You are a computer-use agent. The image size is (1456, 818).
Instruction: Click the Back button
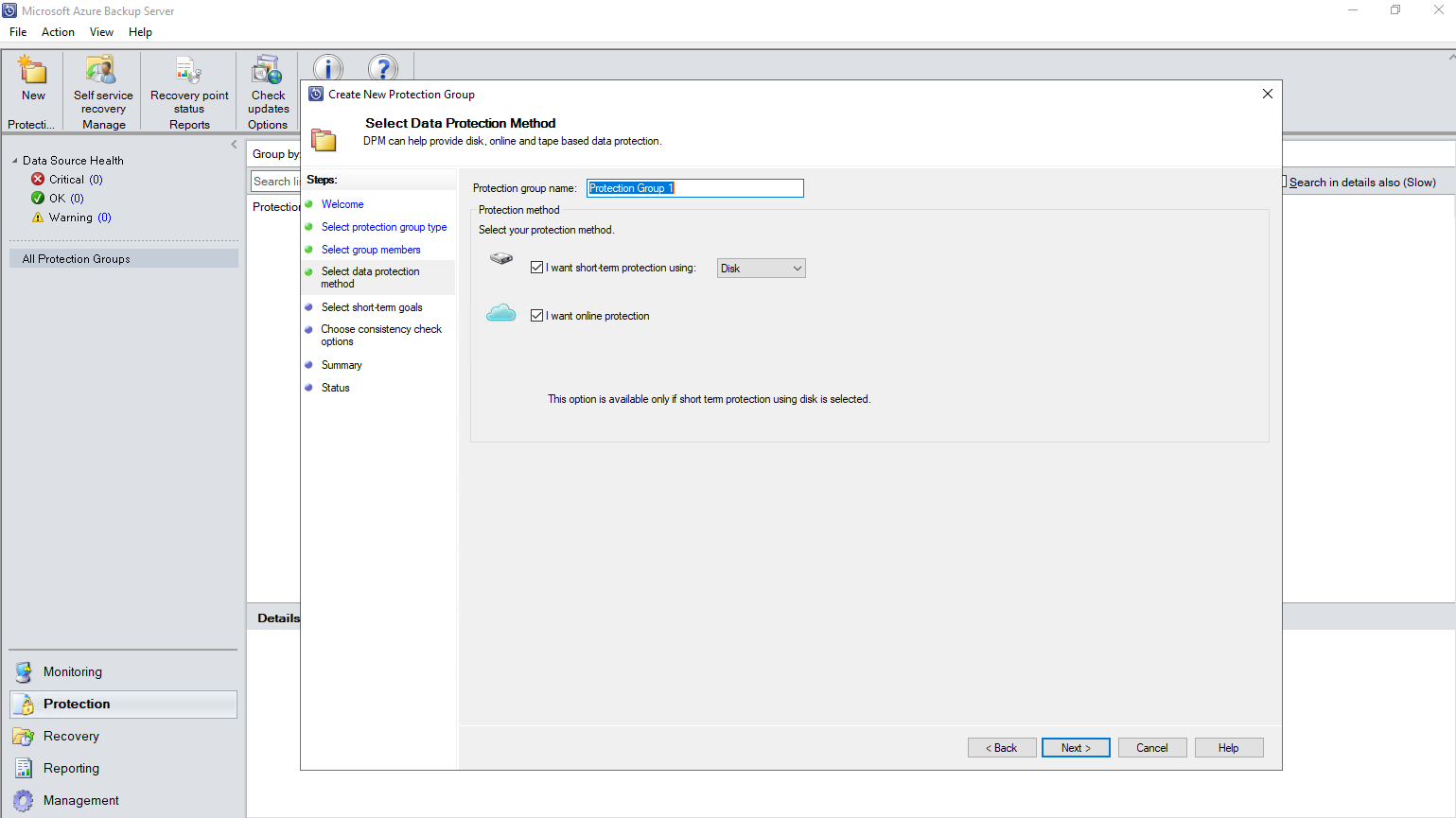[x=1002, y=748]
